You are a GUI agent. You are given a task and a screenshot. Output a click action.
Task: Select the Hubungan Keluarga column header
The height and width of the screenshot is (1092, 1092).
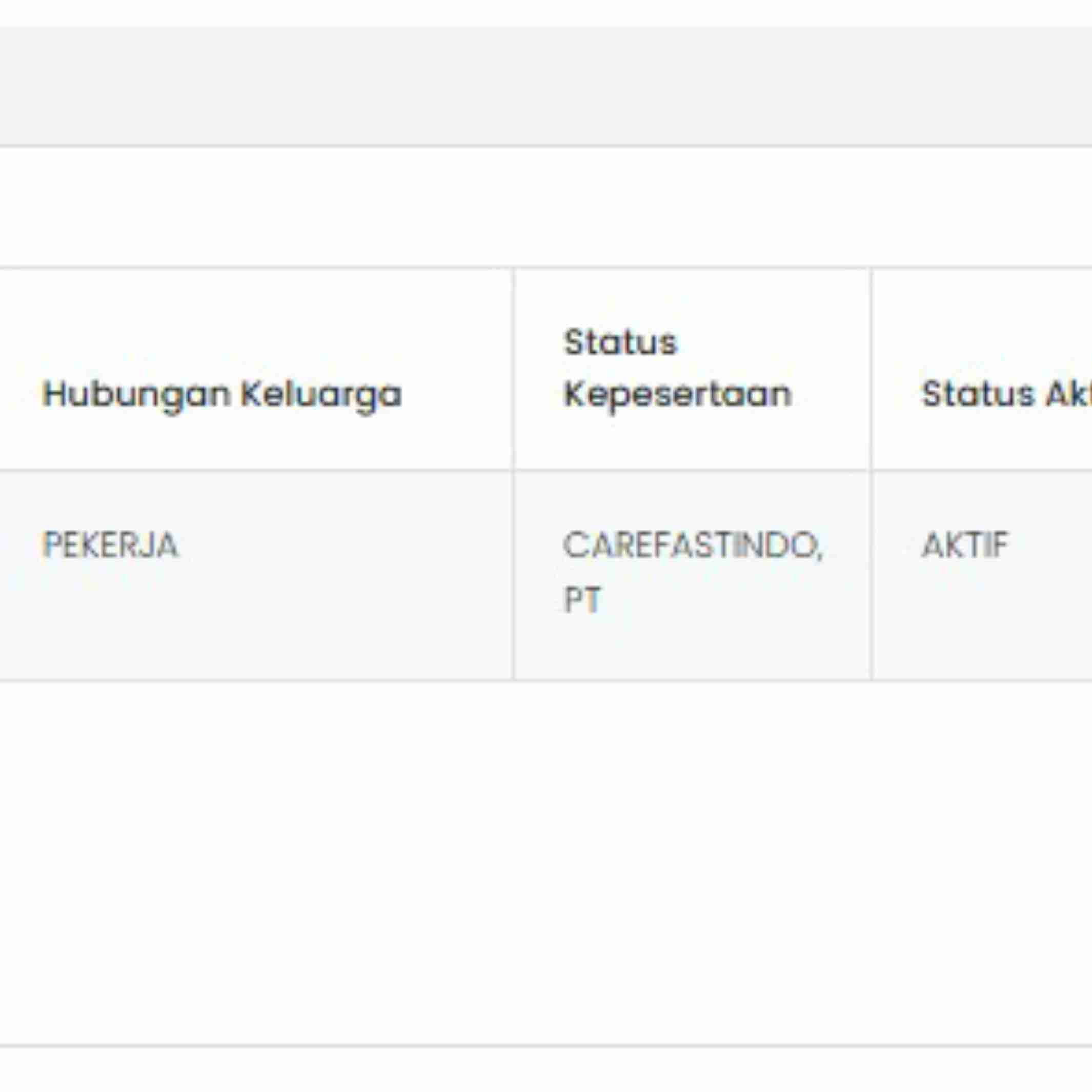tap(222, 395)
